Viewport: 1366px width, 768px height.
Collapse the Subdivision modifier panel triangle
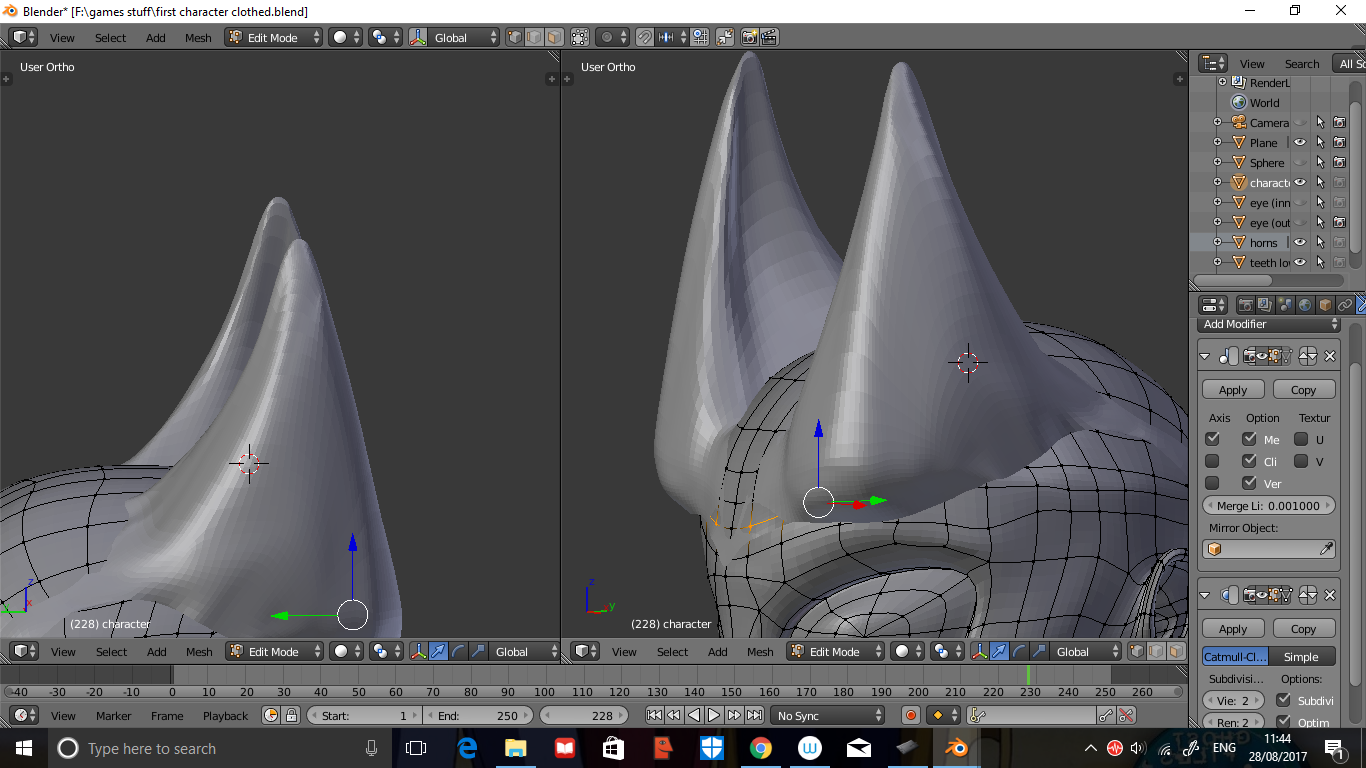click(x=1204, y=595)
